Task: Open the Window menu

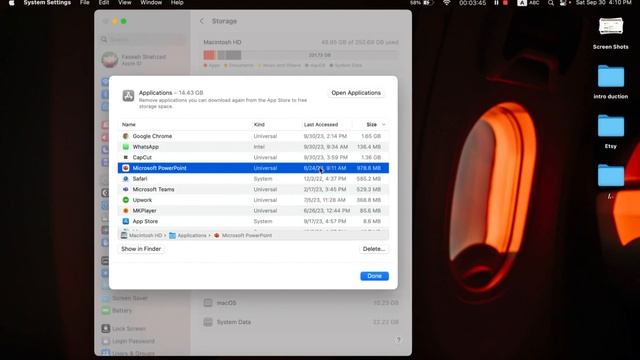Action: pos(151,3)
